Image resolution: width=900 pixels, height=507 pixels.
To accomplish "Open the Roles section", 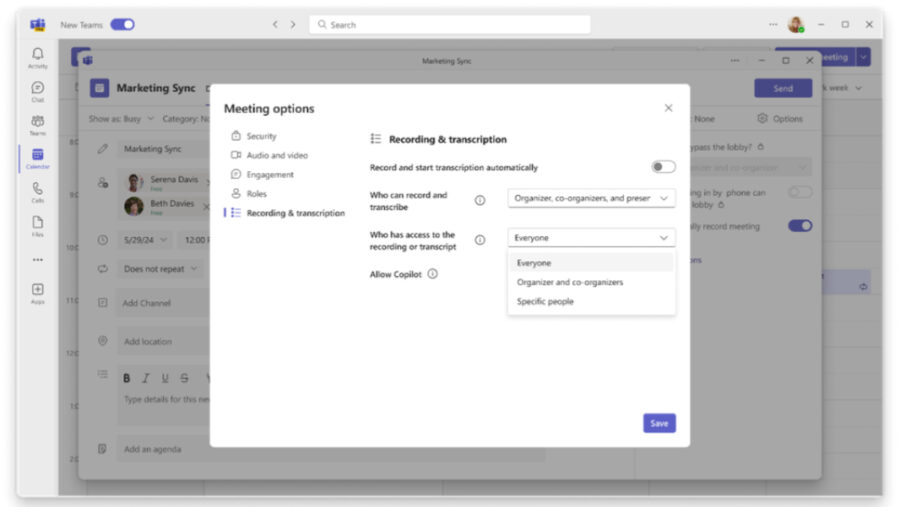I will tap(249, 193).
